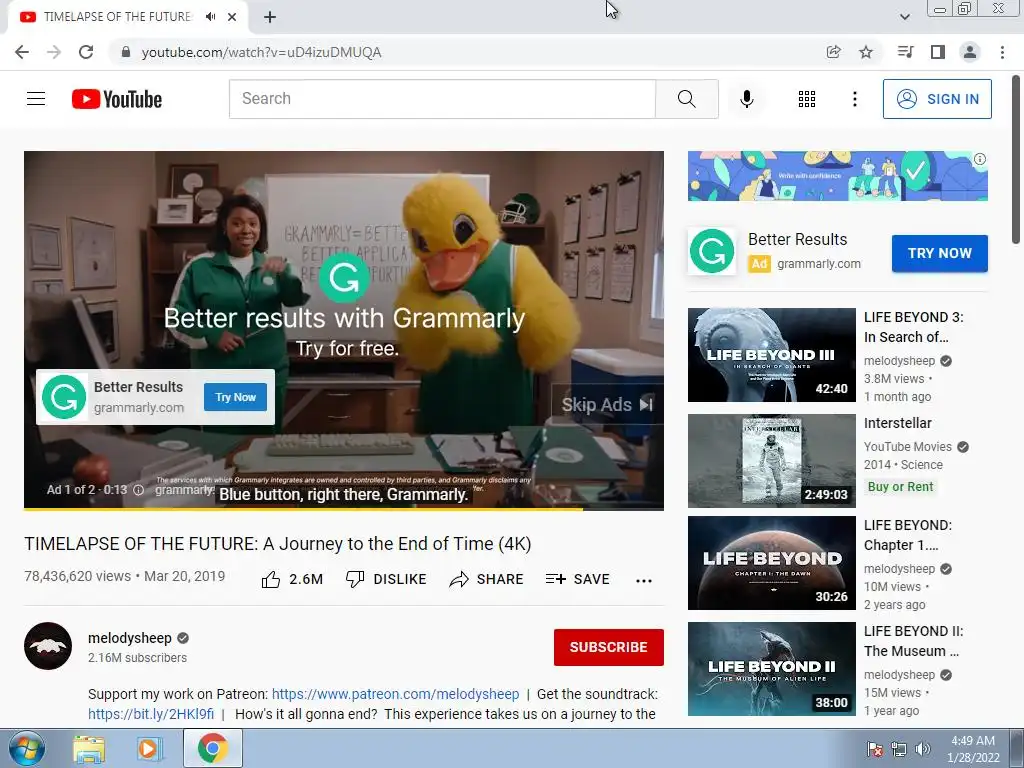Open the Chrome profile avatar icon
Image resolution: width=1024 pixels, height=768 pixels.
pos(970,52)
